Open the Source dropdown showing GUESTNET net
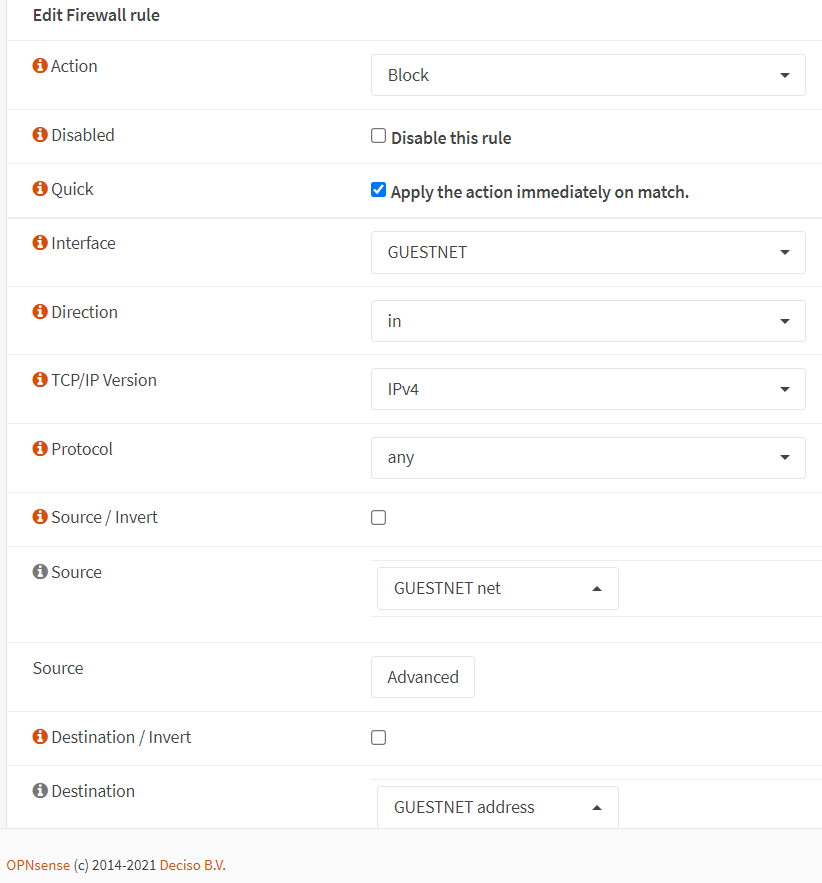The width and height of the screenshot is (822, 883). click(x=498, y=588)
